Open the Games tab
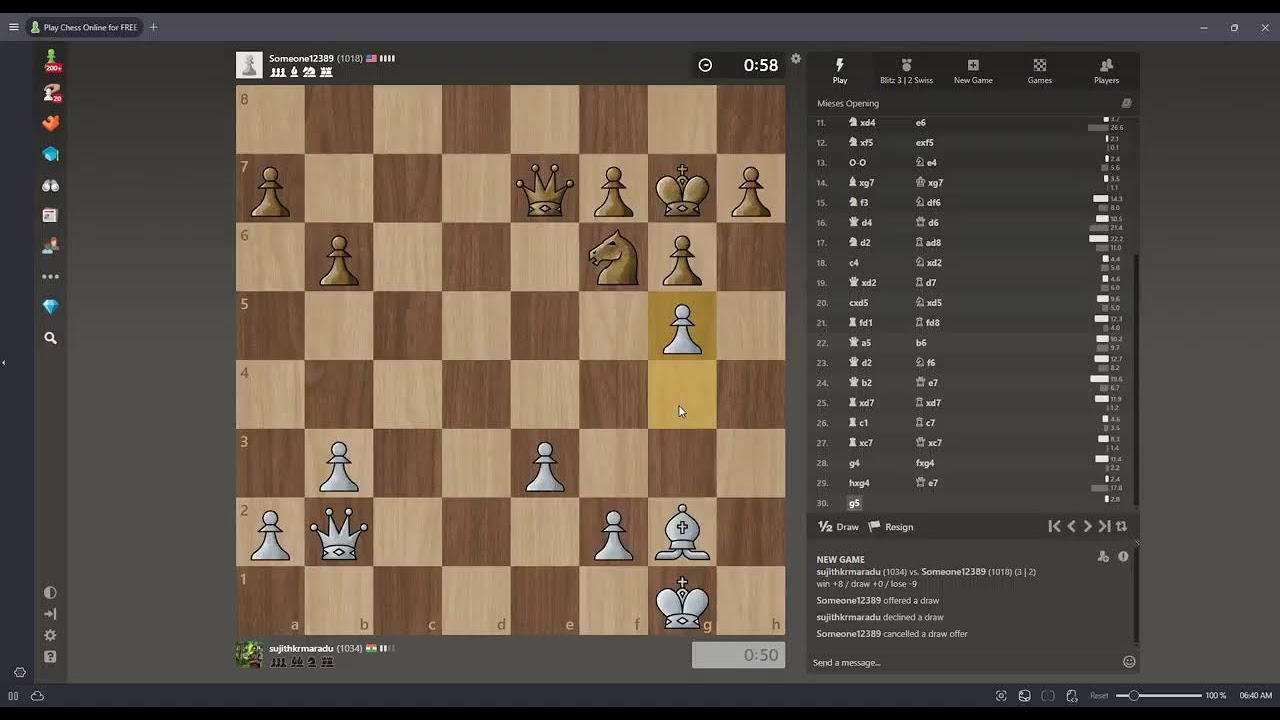This screenshot has width=1280, height=720. [x=1040, y=70]
